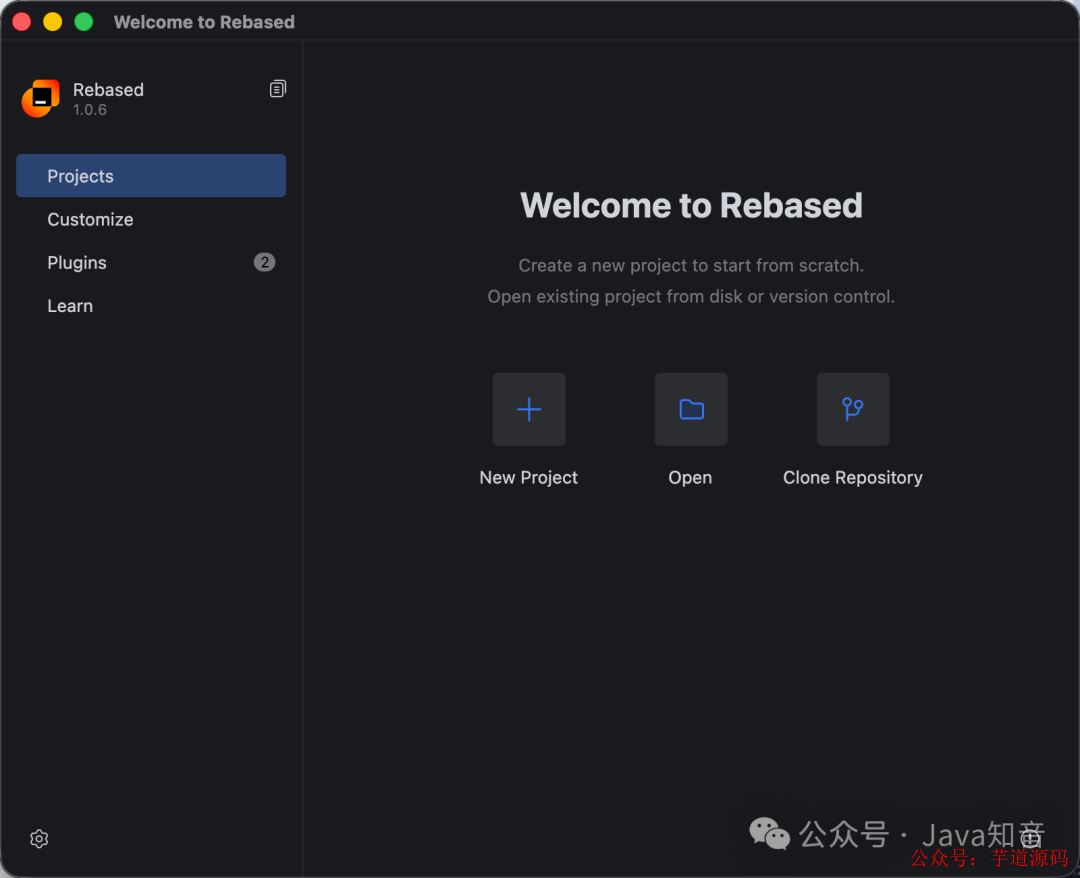Click the Clone Repository branch icon

tap(853, 409)
